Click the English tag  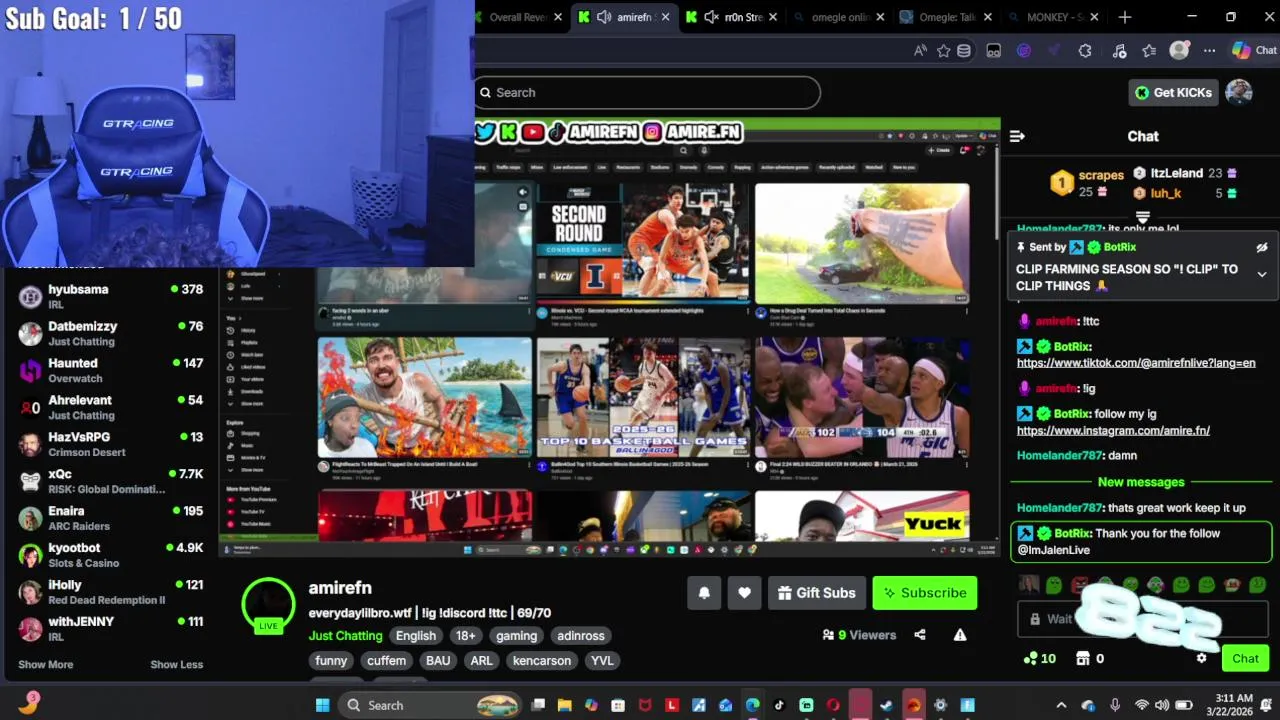tap(416, 635)
